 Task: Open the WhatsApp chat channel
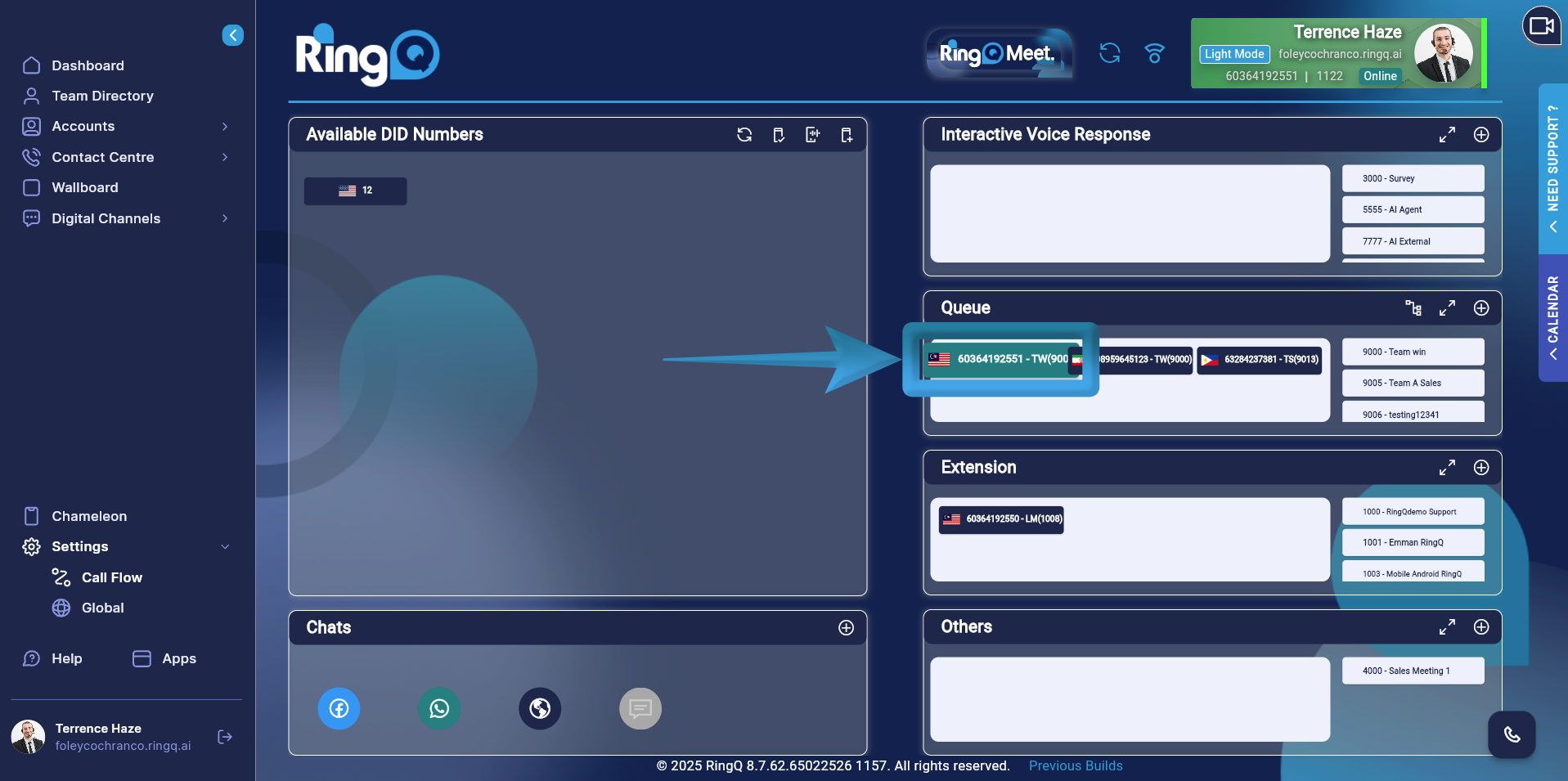pos(439,708)
